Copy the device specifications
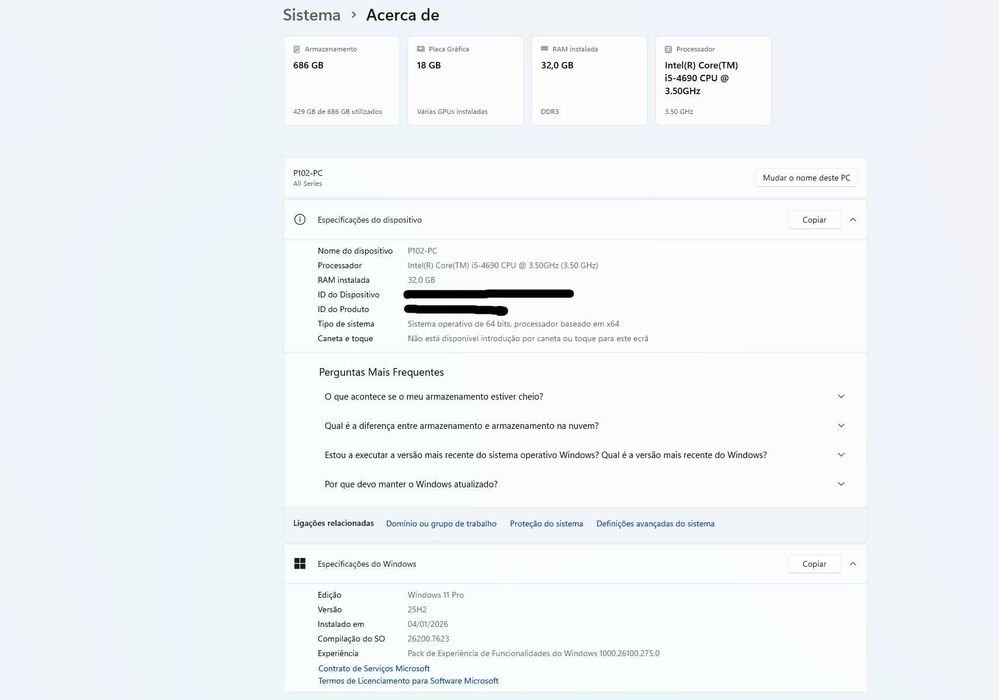 pyautogui.click(x=814, y=220)
